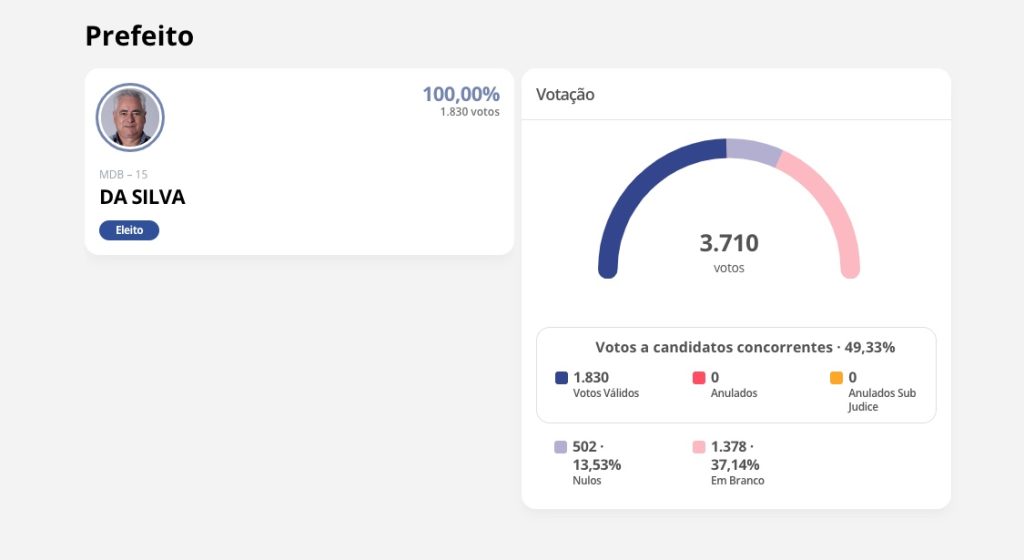Click the Nulos label text
This screenshot has width=1024, height=560.
coord(587,481)
